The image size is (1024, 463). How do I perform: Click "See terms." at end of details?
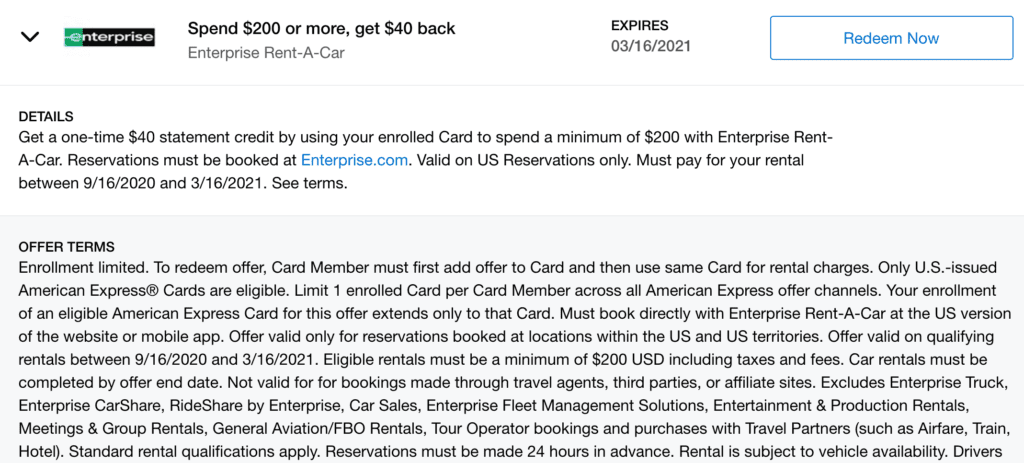(x=310, y=184)
